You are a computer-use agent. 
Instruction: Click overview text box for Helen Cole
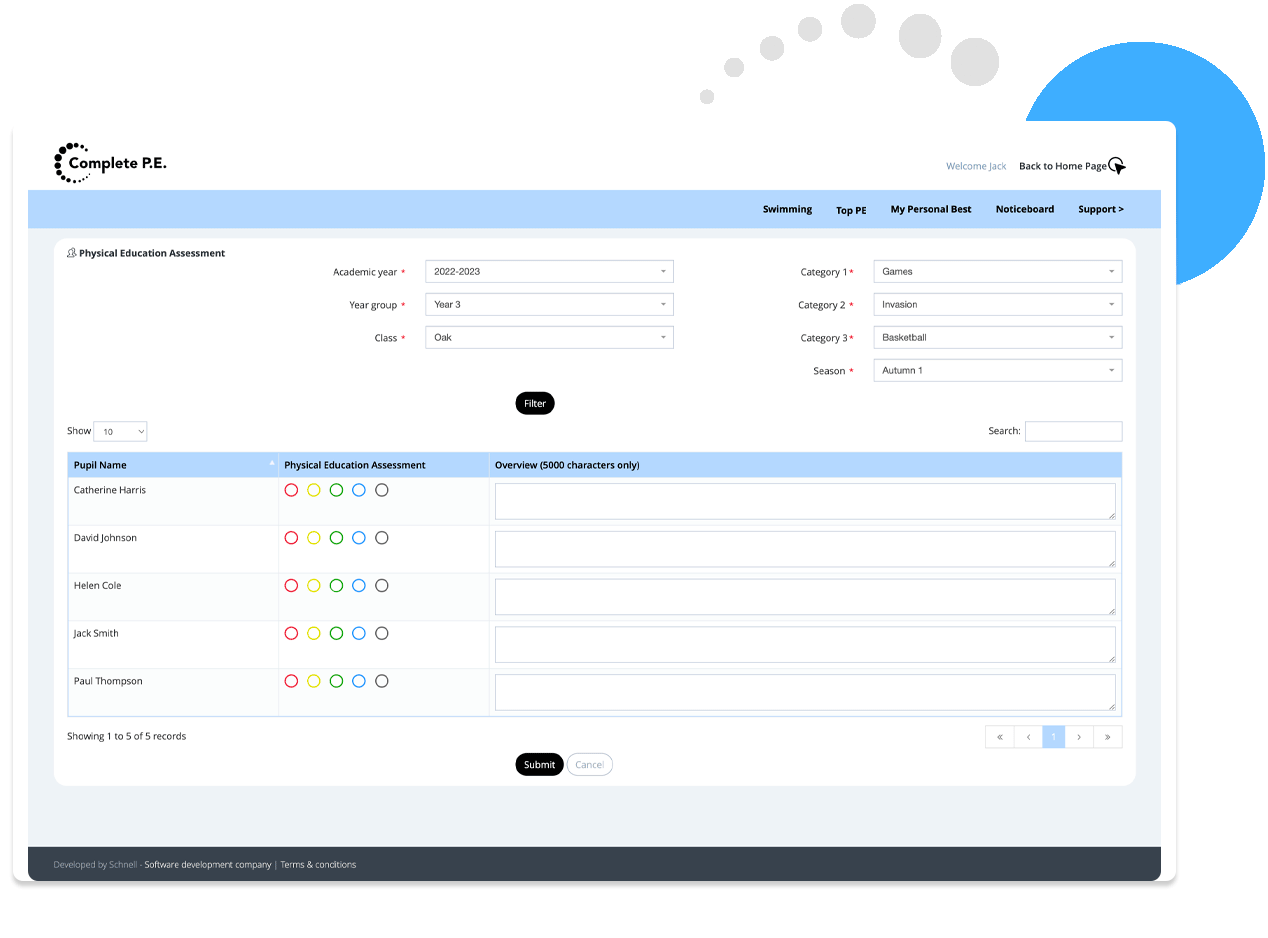tap(805, 597)
